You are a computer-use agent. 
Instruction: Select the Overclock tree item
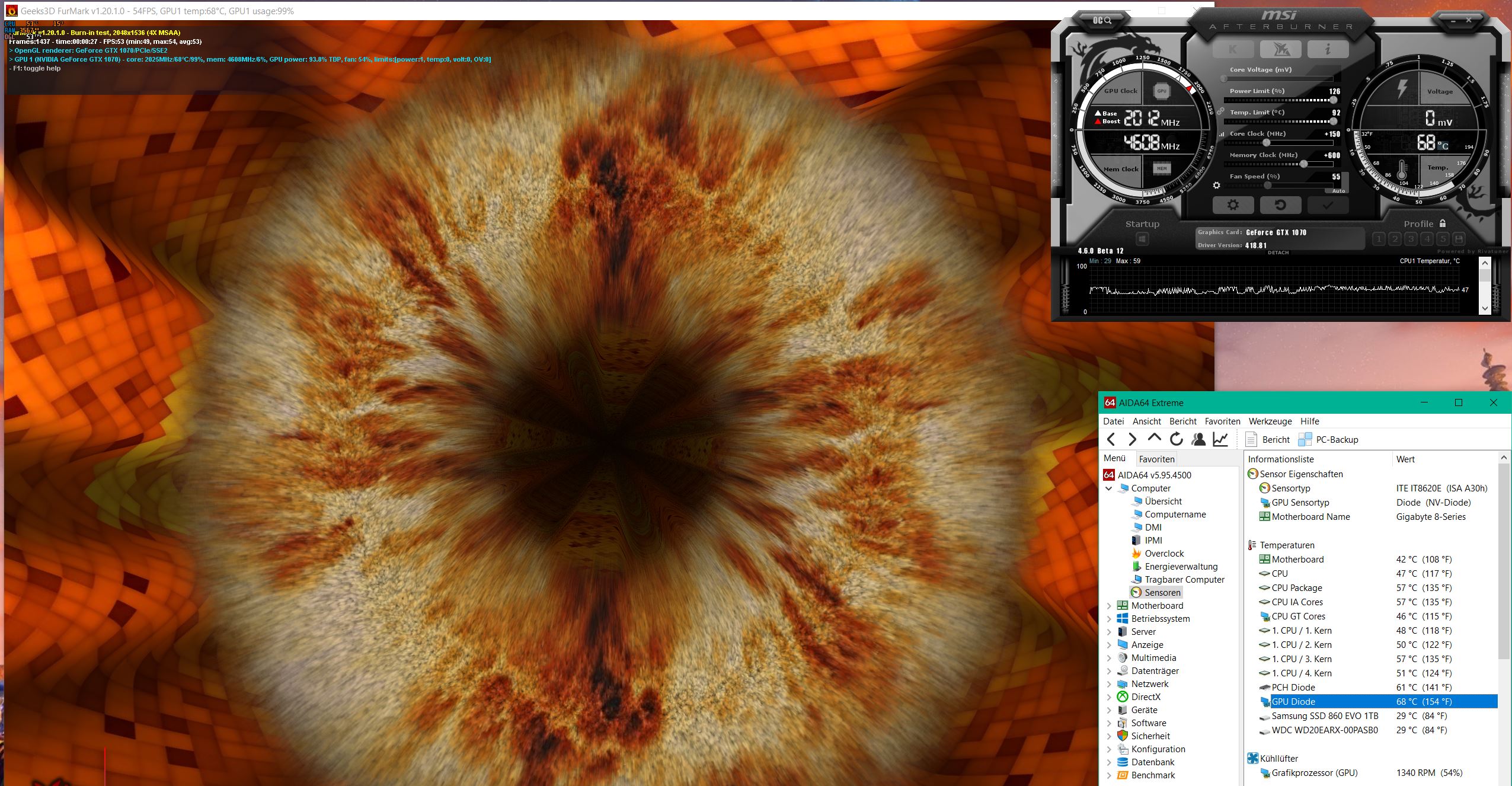1164,554
